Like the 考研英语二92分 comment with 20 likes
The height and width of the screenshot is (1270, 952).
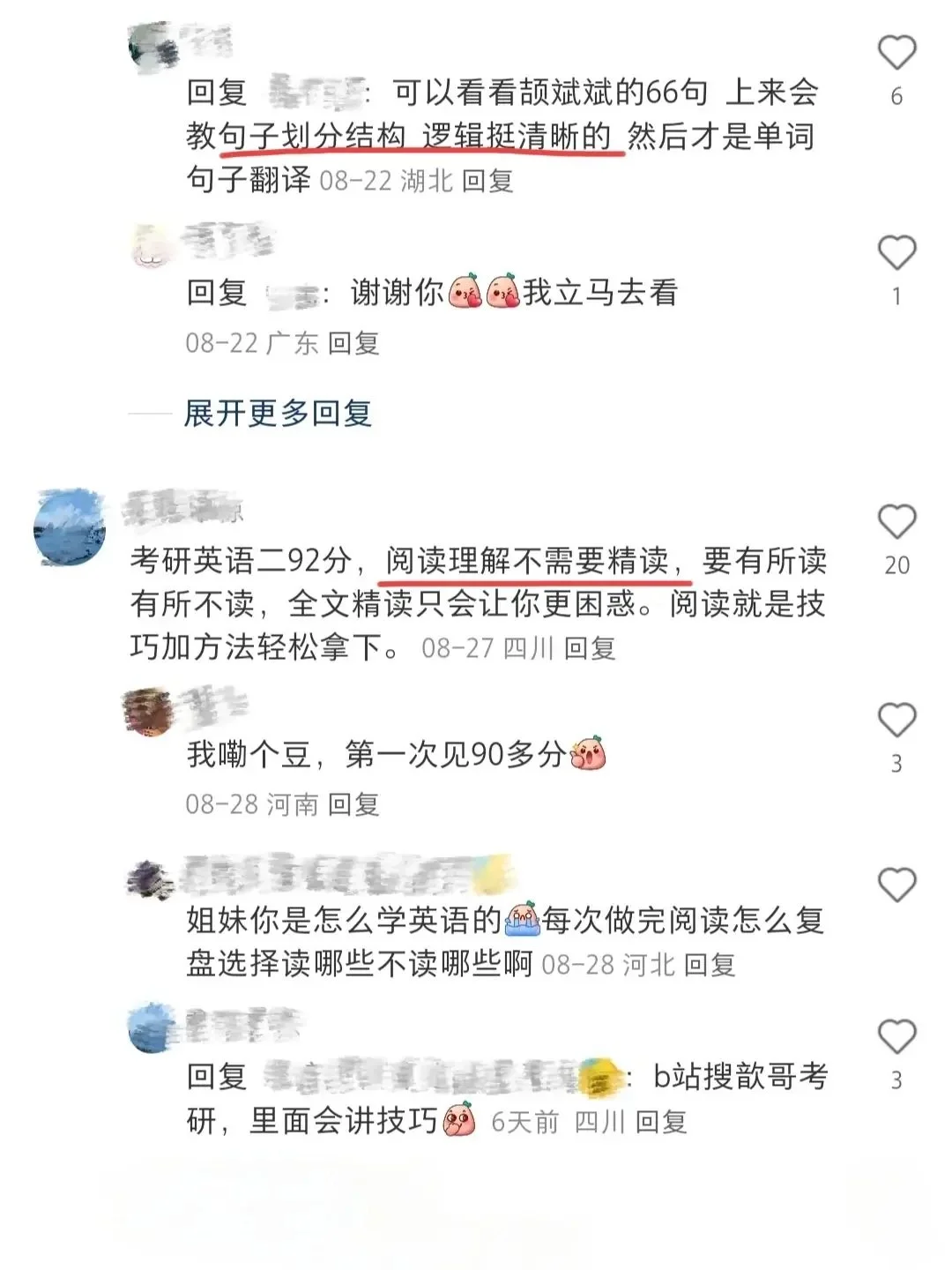pyautogui.click(x=896, y=522)
